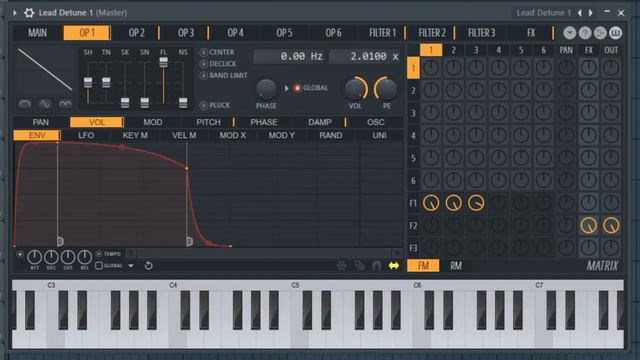Viewport: 640px width, 360px height.
Task: Click the operator VOL knob
Action: coord(355,89)
